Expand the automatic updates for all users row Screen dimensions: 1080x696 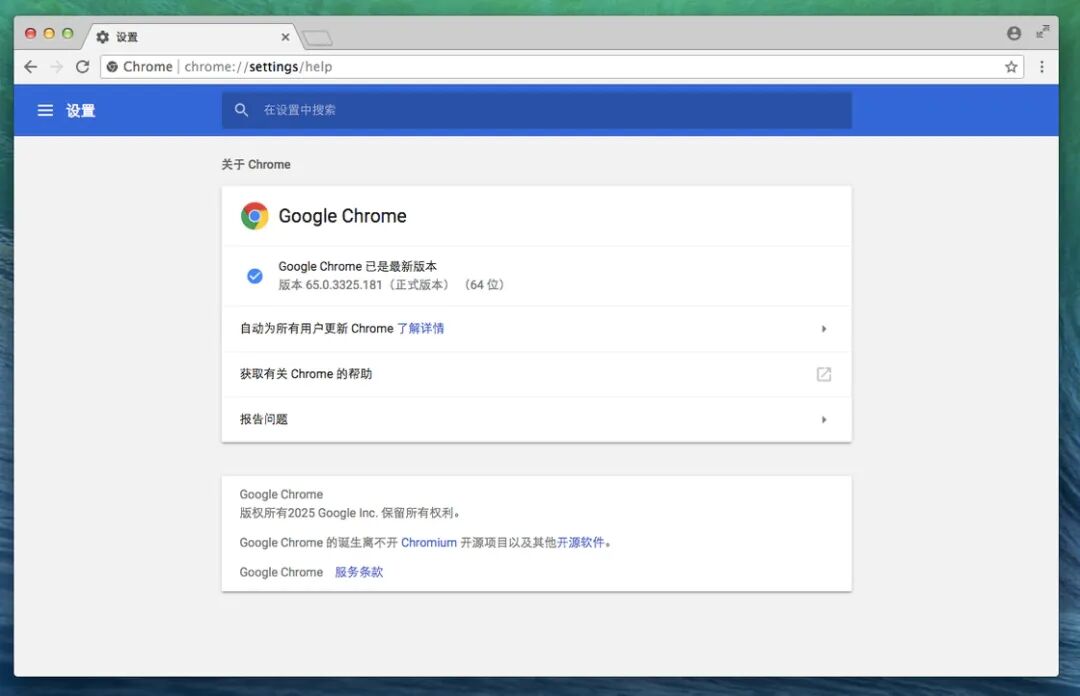pyautogui.click(x=537, y=329)
